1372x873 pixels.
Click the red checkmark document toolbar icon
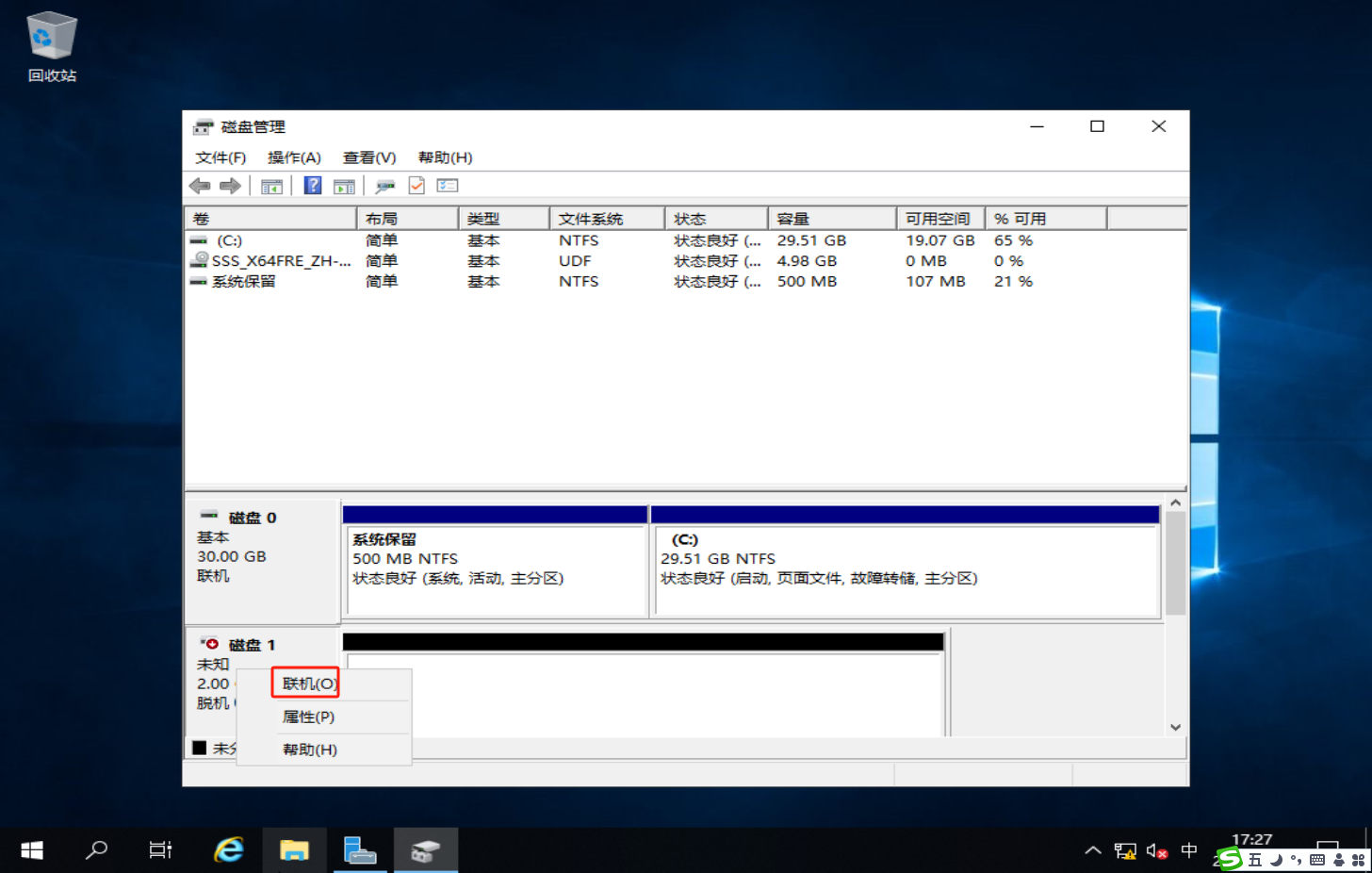416,186
